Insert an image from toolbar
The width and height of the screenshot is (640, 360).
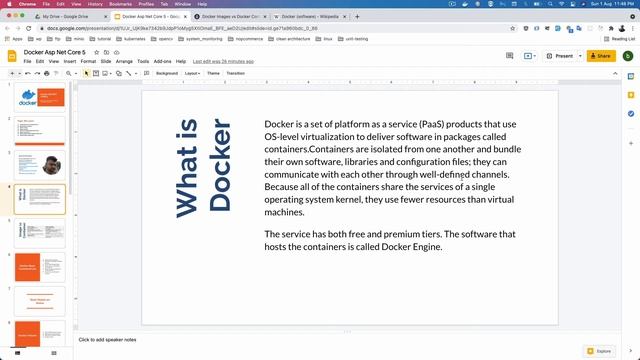(105, 73)
